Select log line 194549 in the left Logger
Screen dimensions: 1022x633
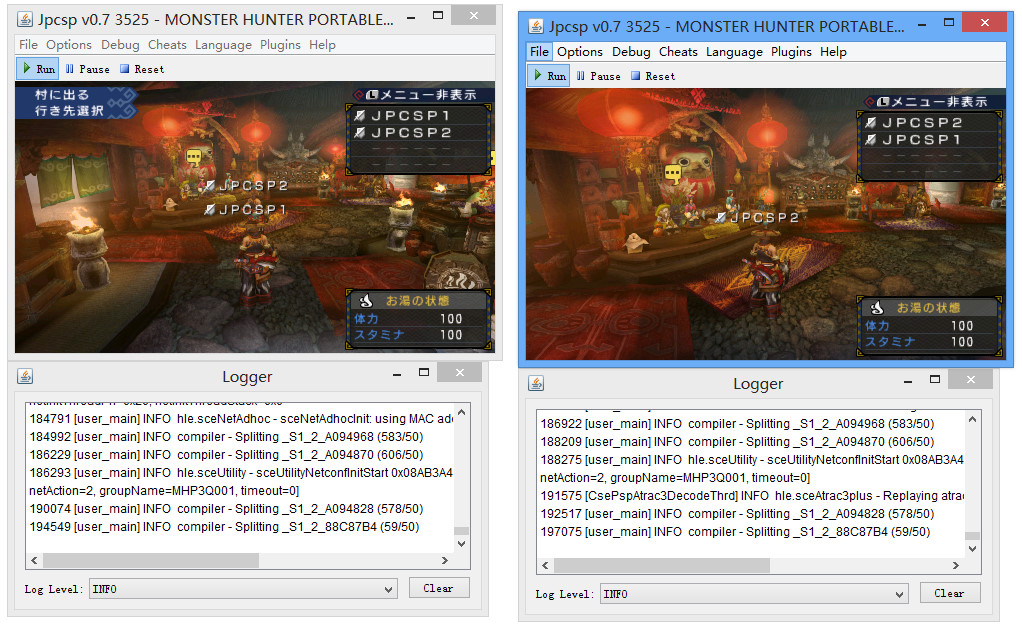point(224,527)
